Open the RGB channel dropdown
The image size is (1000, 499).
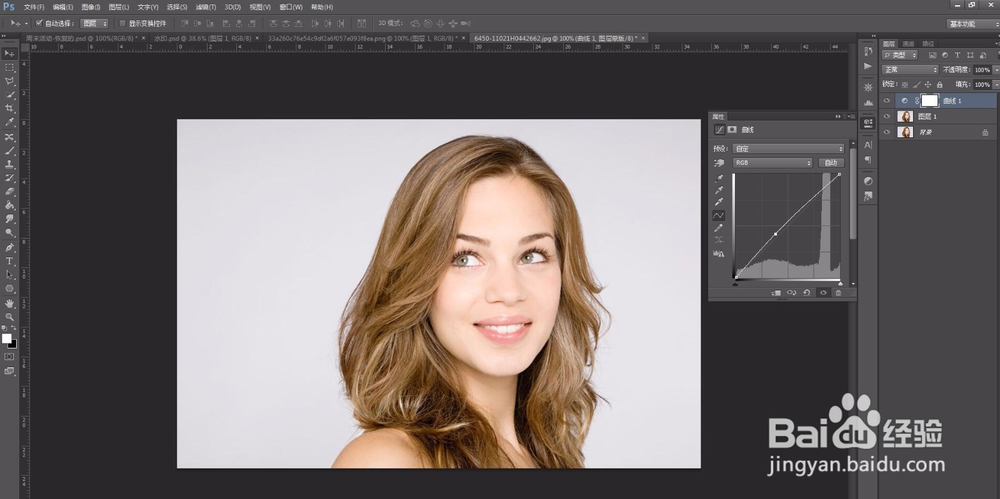tap(772, 163)
